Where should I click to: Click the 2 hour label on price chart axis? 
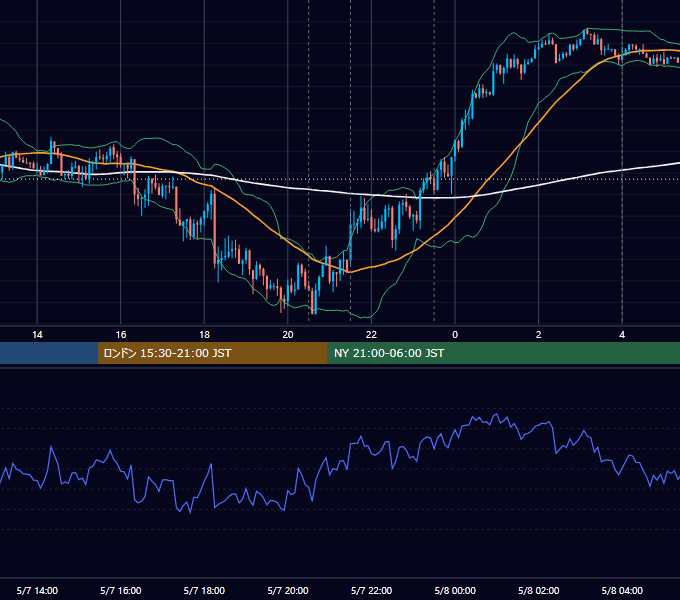tap(539, 335)
